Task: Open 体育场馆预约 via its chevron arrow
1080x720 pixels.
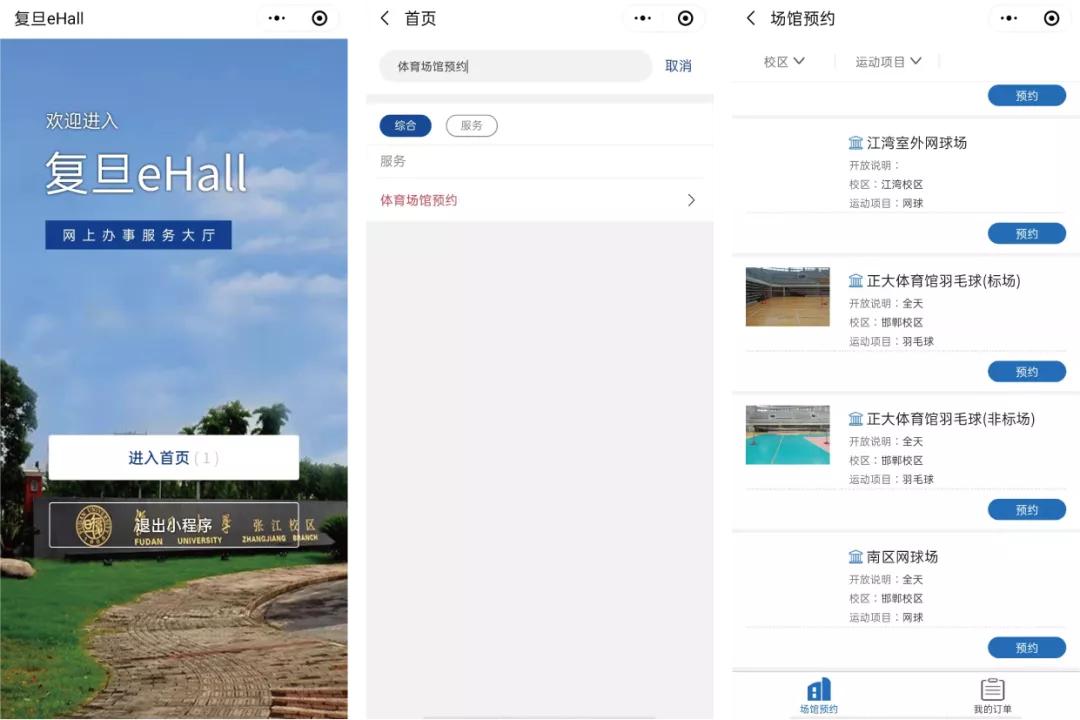Action: pos(690,200)
